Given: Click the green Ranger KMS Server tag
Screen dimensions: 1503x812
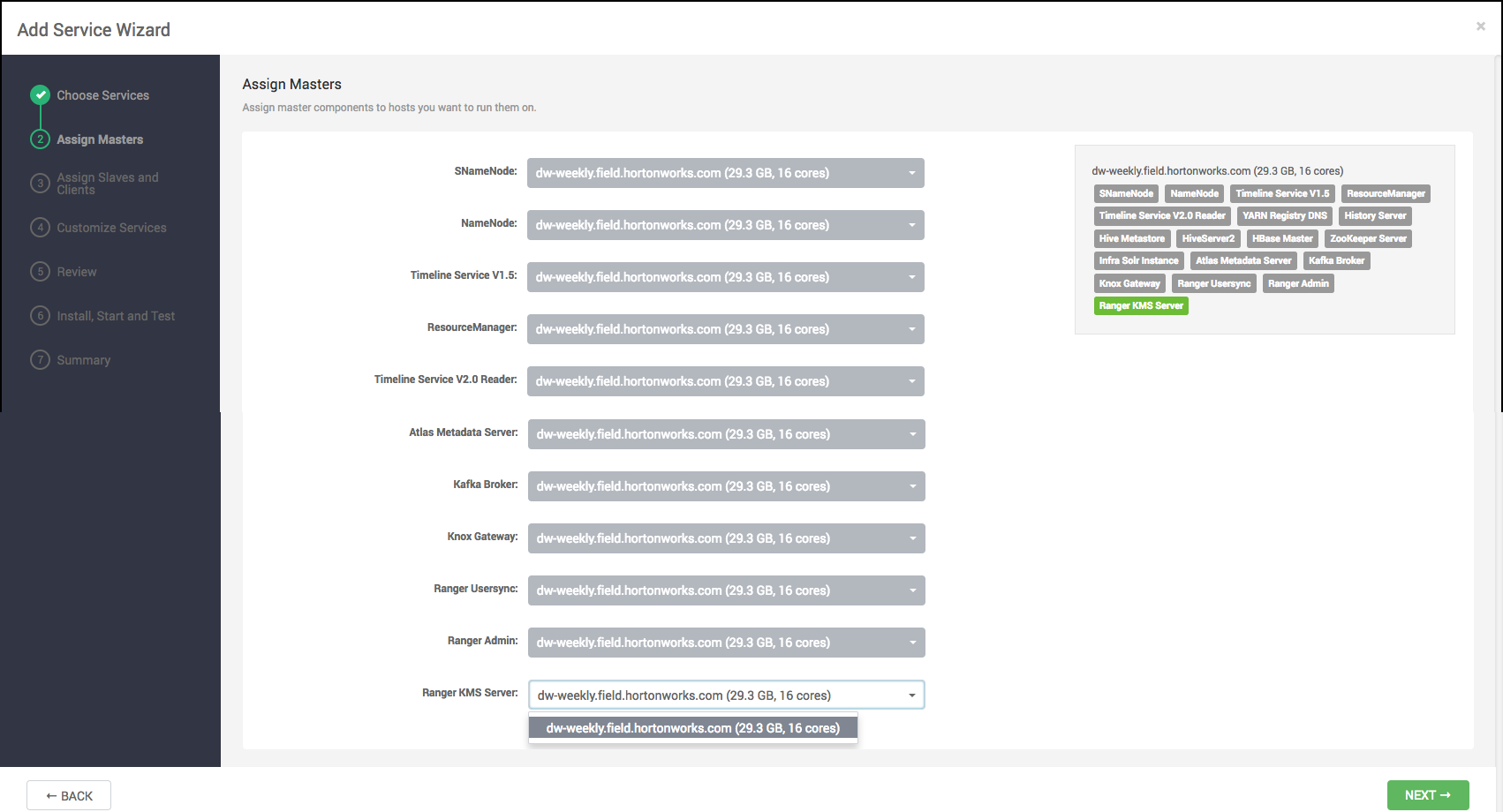Looking at the screenshot, I should click(1141, 305).
